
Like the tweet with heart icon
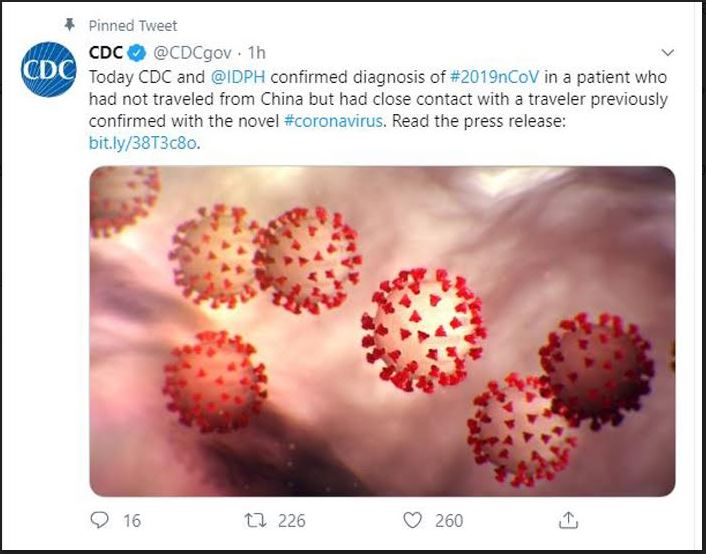(x=412, y=520)
